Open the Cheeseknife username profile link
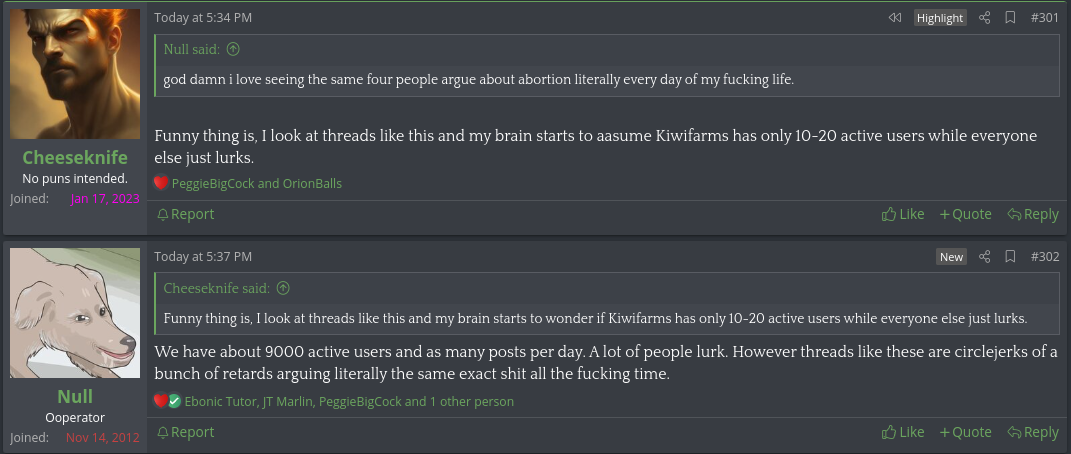1071x454 pixels. click(x=75, y=158)
